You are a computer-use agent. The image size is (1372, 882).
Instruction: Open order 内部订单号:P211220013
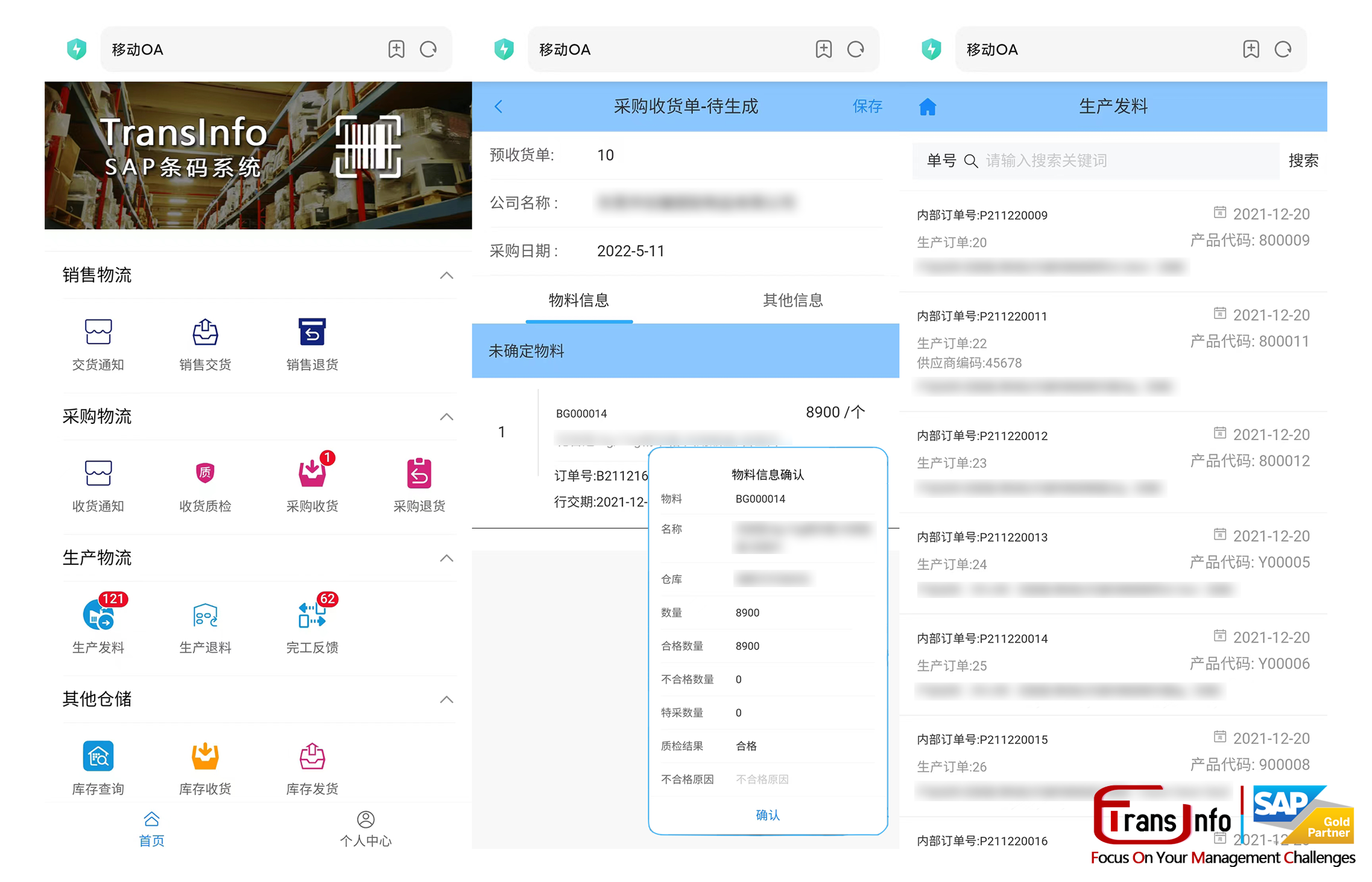pos(1113,564)
